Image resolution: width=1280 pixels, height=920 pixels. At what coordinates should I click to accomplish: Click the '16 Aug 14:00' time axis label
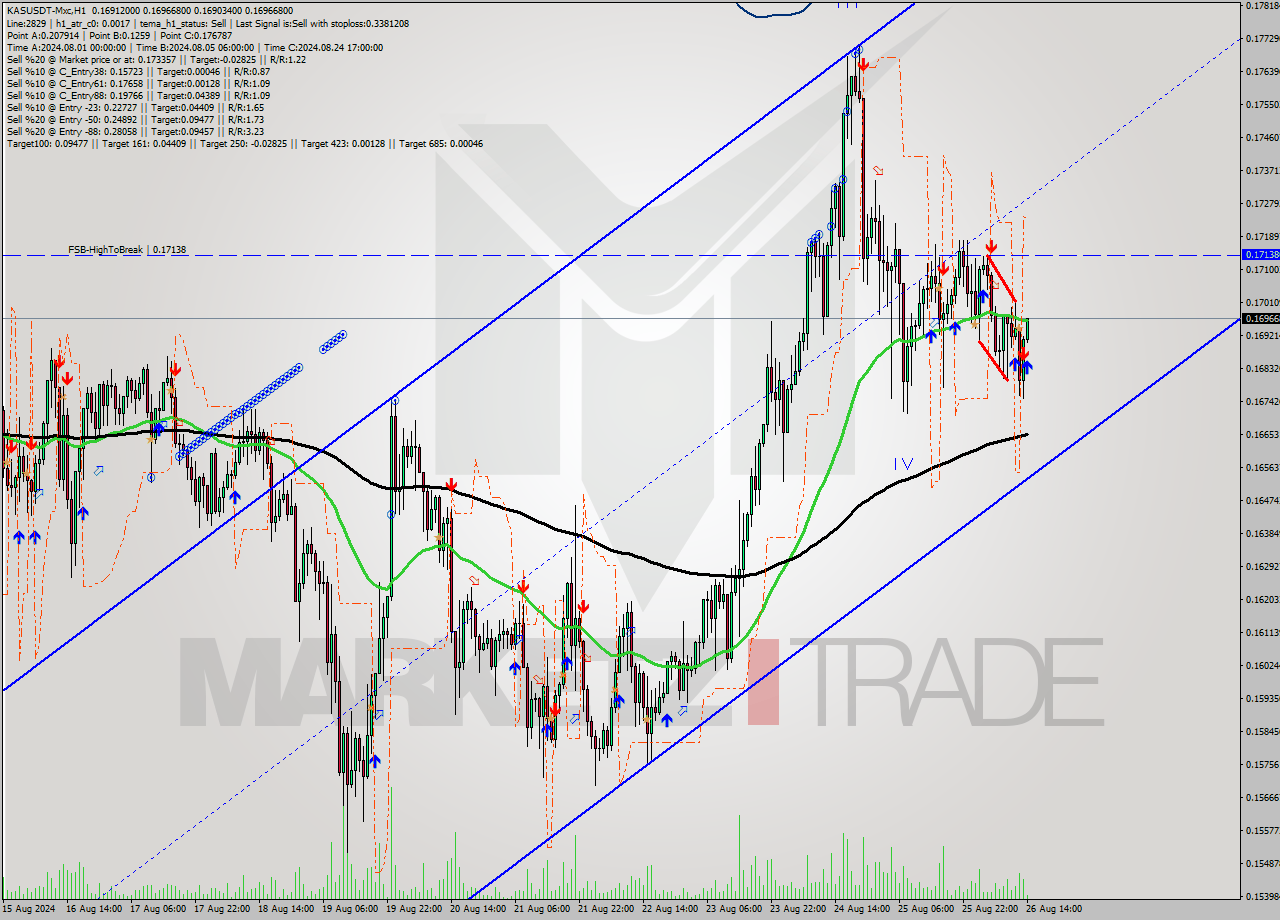point(94,909)
